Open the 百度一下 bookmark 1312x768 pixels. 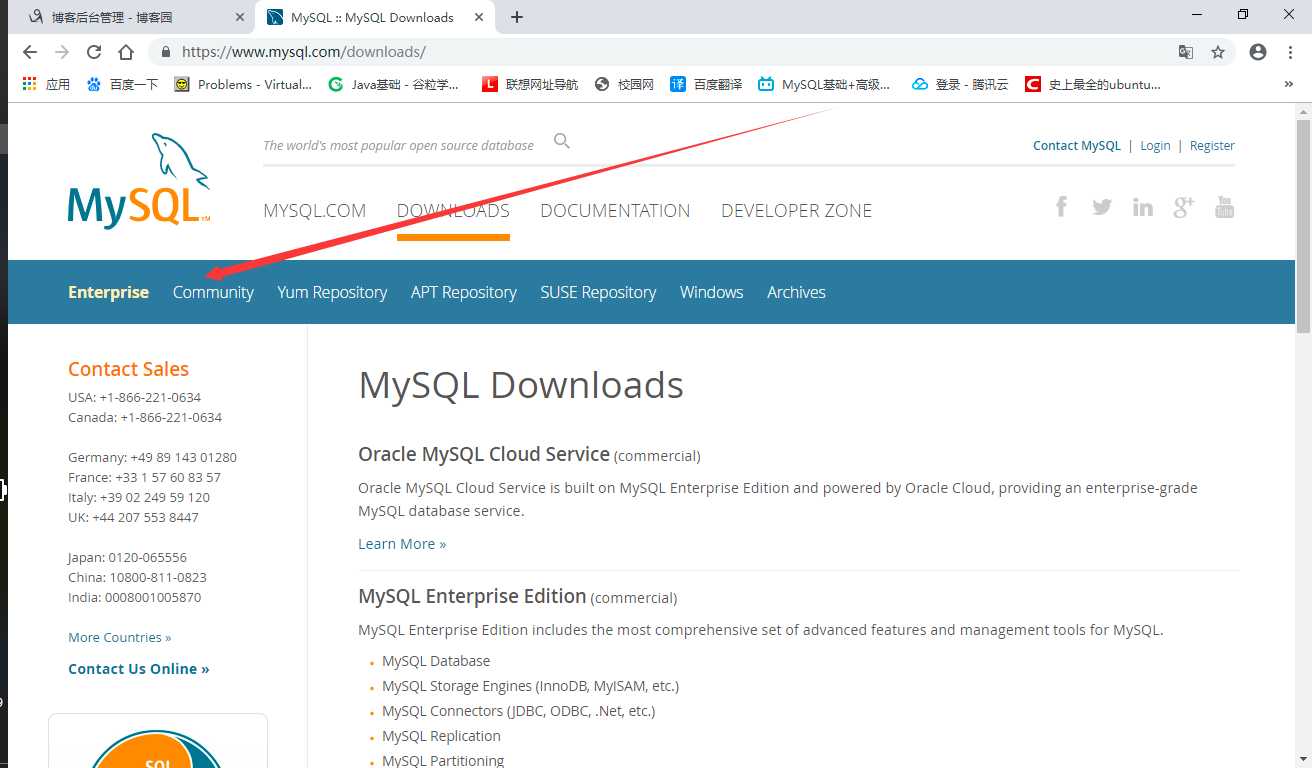click(123, 84)
